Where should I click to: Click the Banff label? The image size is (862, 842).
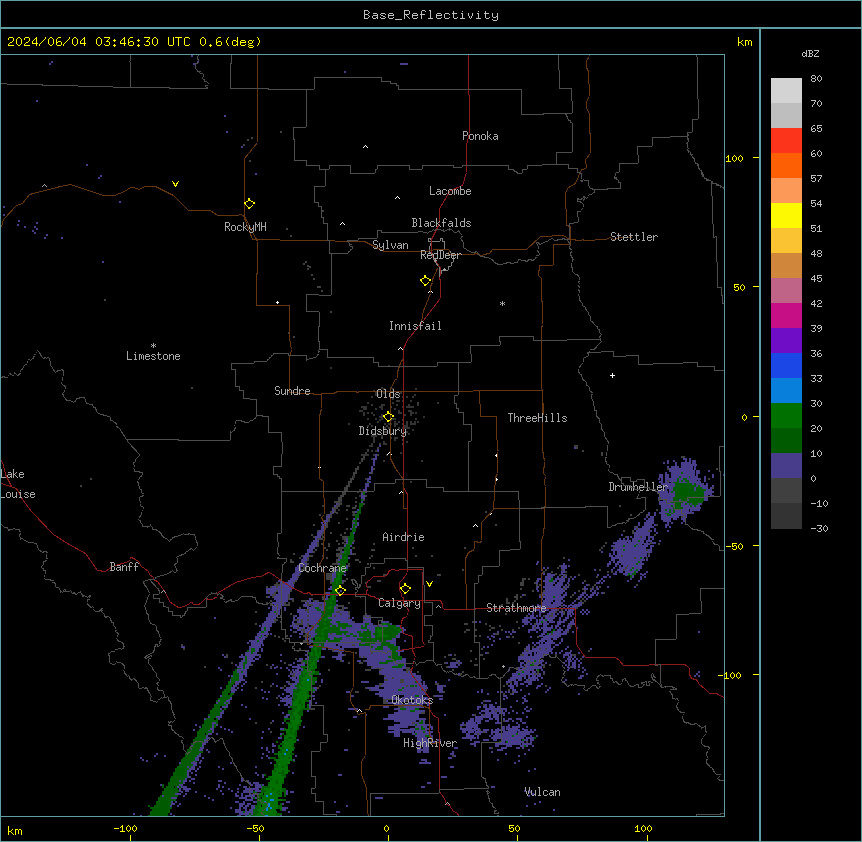pos(124,567)
